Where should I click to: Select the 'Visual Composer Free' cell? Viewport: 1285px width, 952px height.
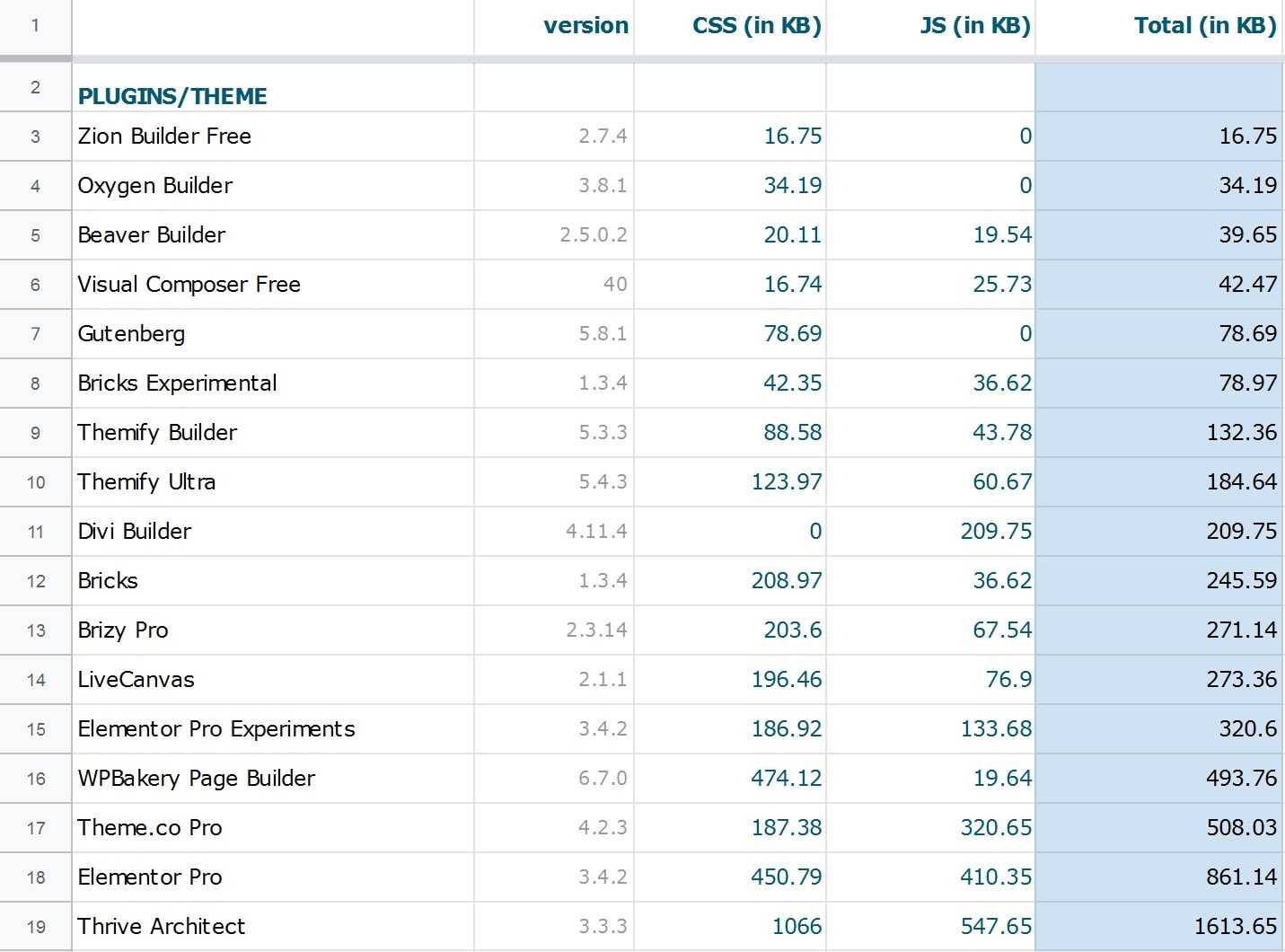tap(273, 285)
